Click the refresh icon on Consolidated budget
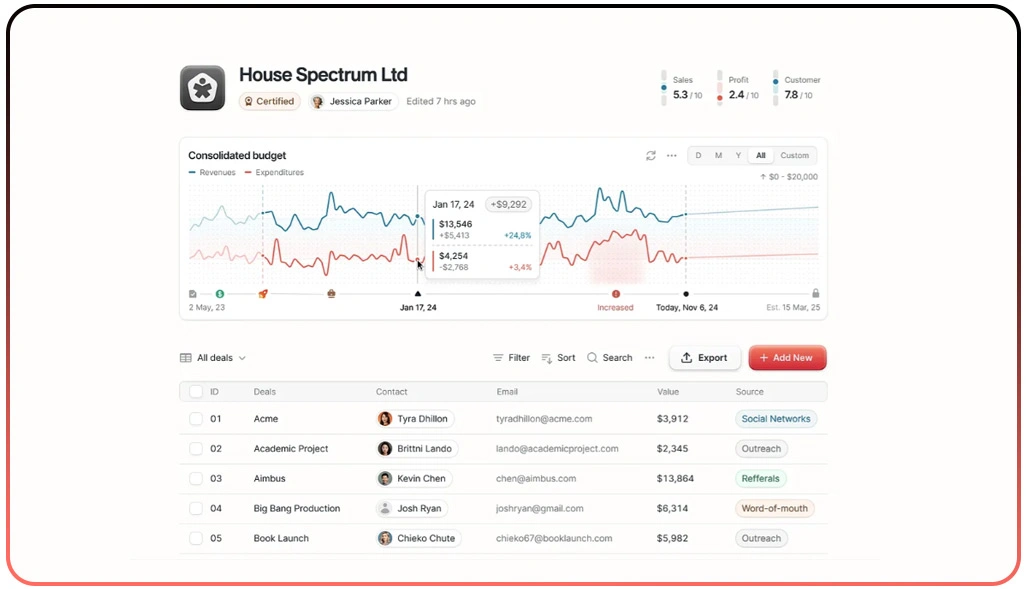 (651, 156)
